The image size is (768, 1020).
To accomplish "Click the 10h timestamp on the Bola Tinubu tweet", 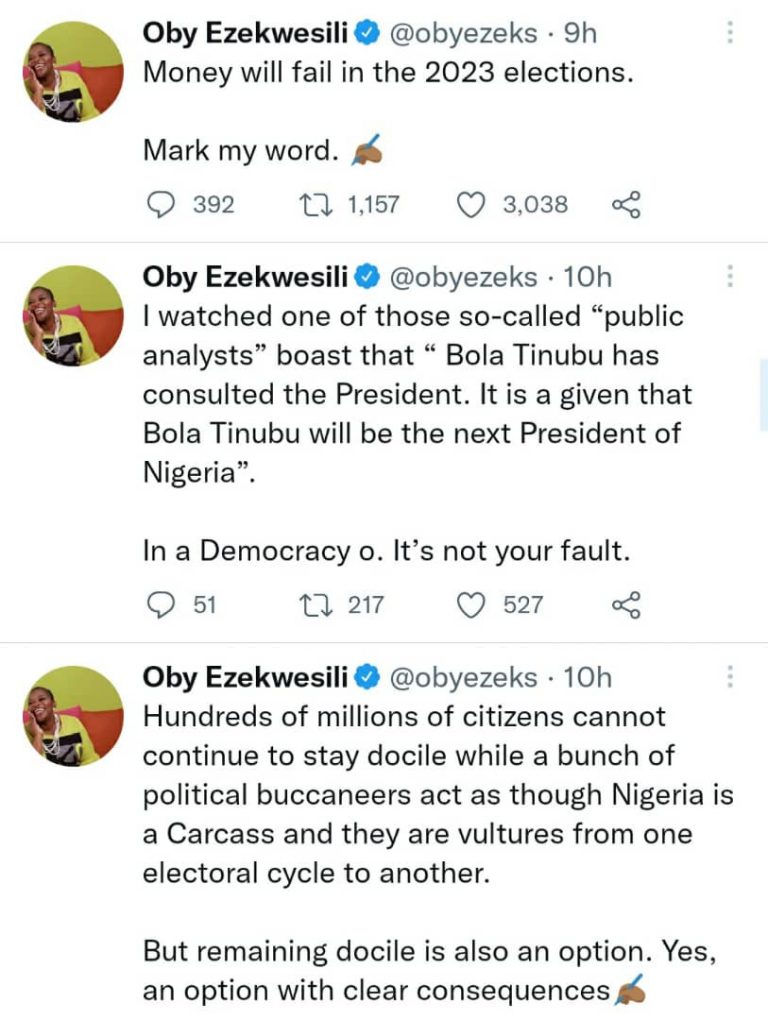I will coord(590,276).
